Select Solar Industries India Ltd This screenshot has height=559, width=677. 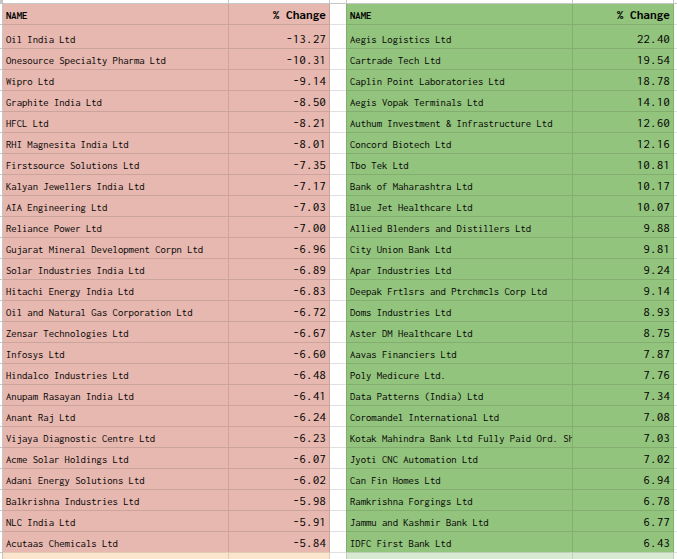[x=115, y=271]
